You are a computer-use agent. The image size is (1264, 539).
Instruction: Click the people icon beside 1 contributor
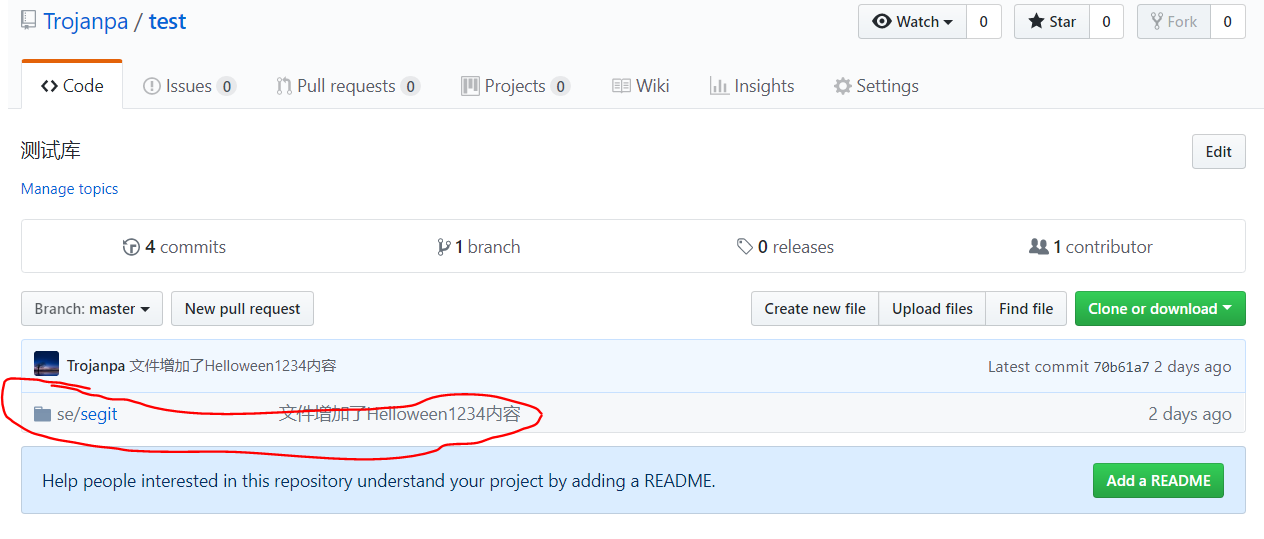[x=1039, y=246]
